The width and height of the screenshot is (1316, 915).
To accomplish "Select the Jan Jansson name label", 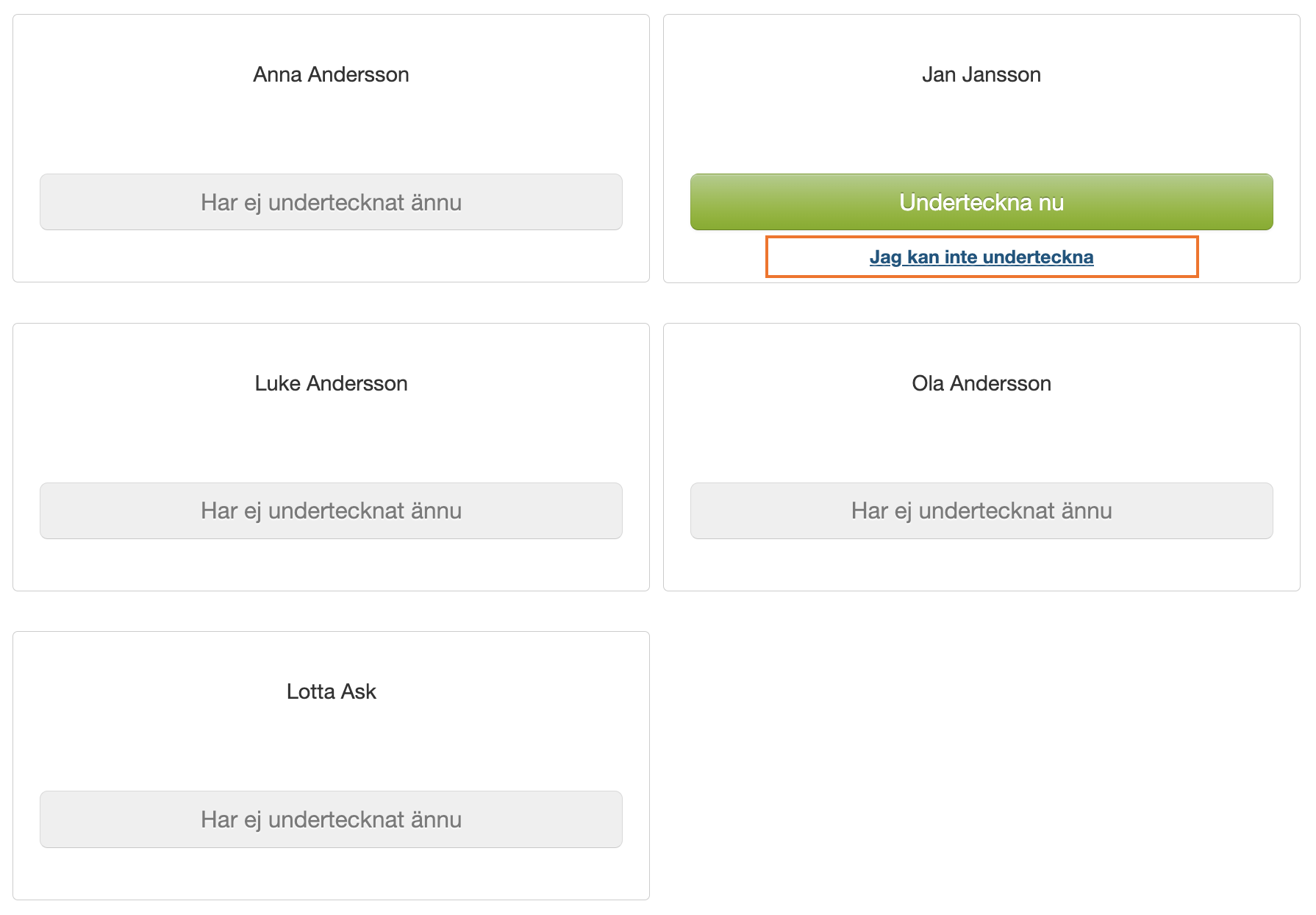I will (981, 74).
